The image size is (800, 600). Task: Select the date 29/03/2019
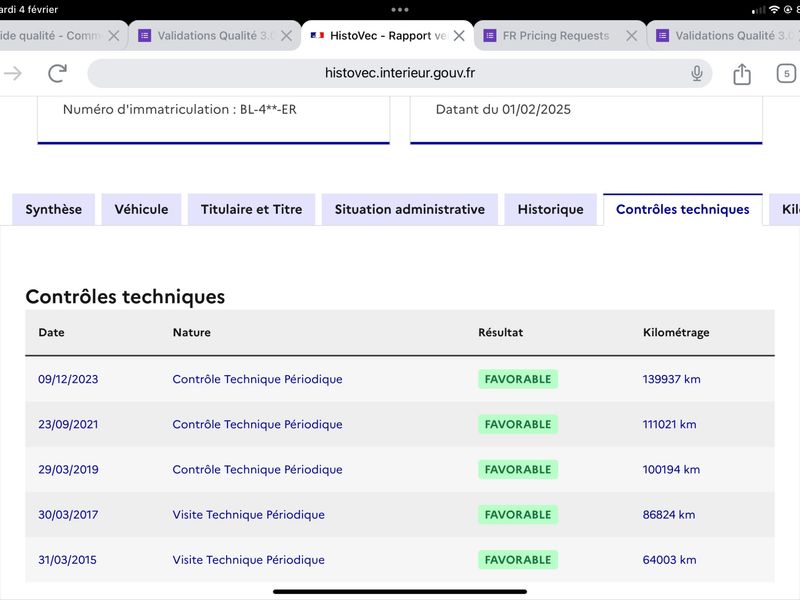(x=68, y=469)
